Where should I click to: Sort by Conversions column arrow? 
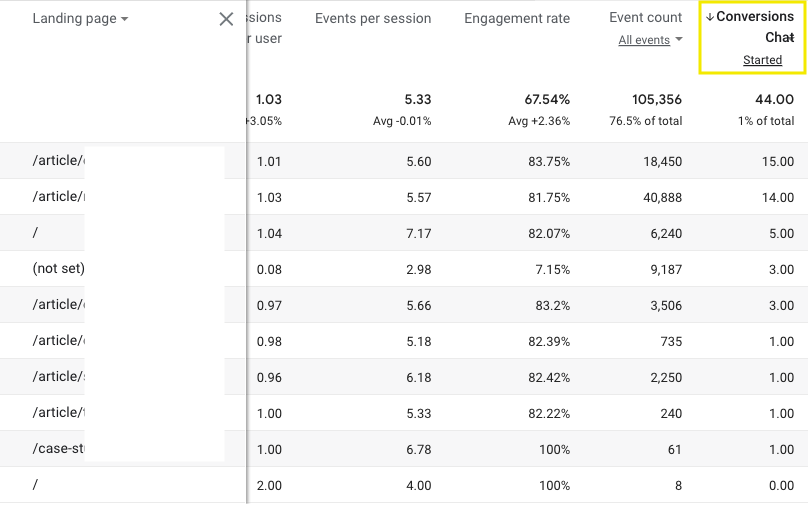(x=710, y=17)
